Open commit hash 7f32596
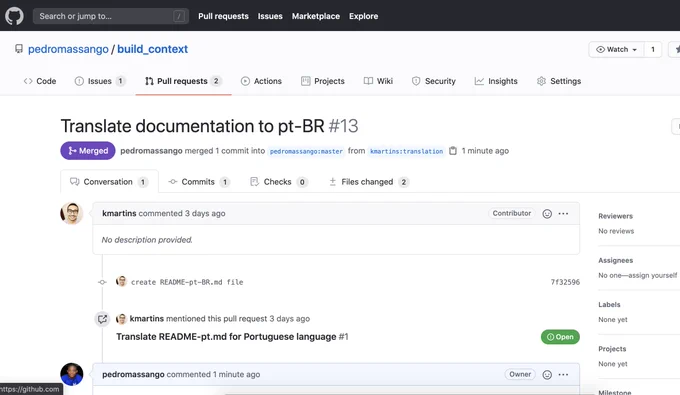This screenshot has width=680, height=395. [565, 282]
